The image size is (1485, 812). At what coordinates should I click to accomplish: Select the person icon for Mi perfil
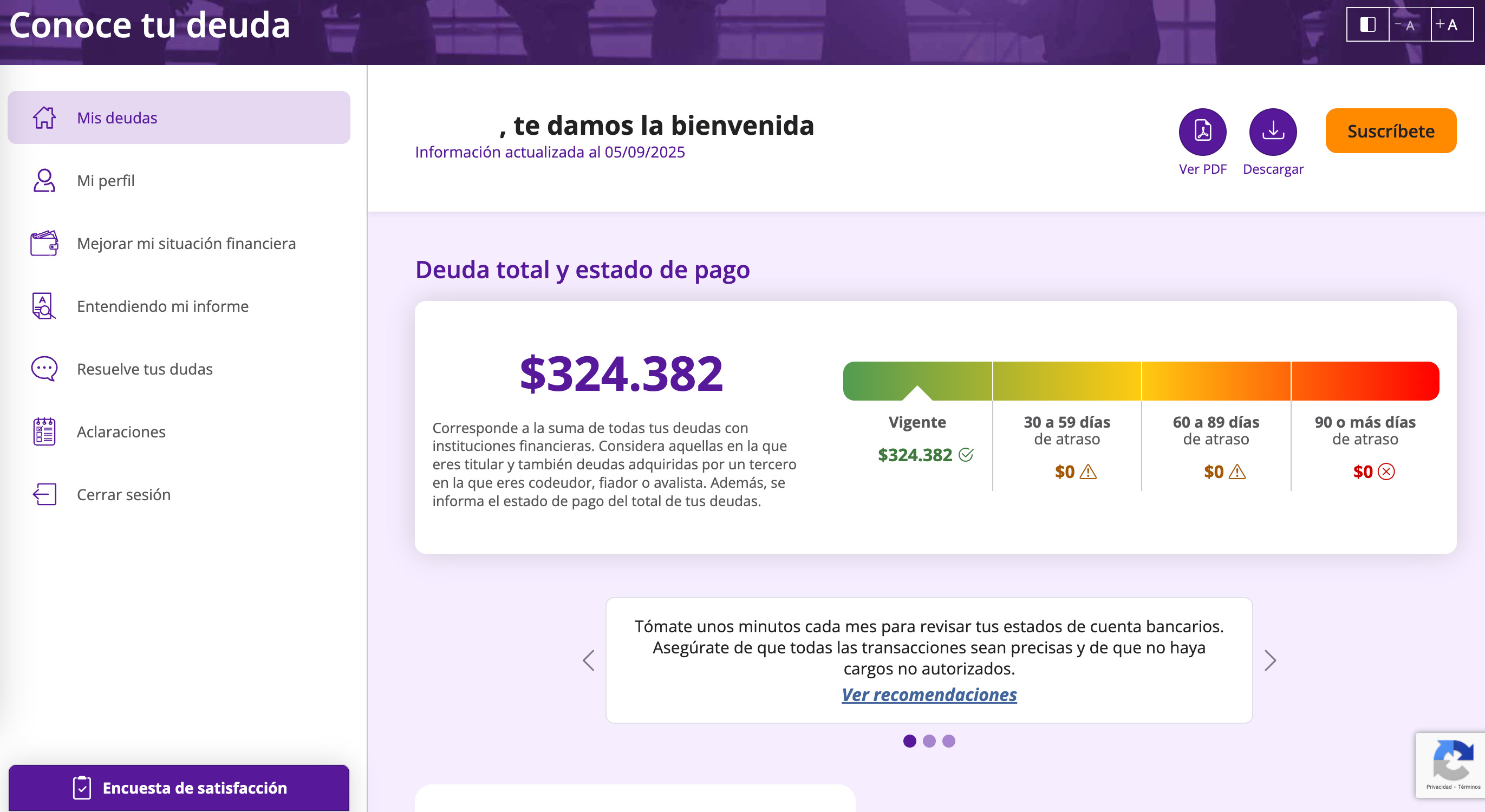(43, 180)
